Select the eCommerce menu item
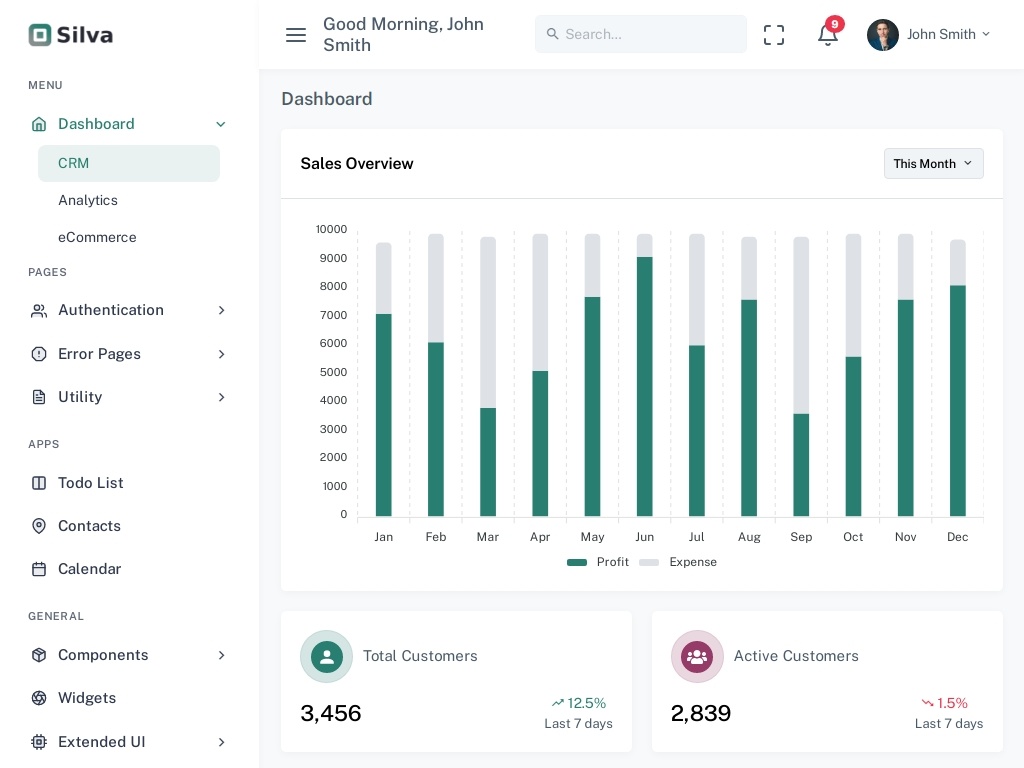This screenshot has width=1024, height=768. click(97, 237)
